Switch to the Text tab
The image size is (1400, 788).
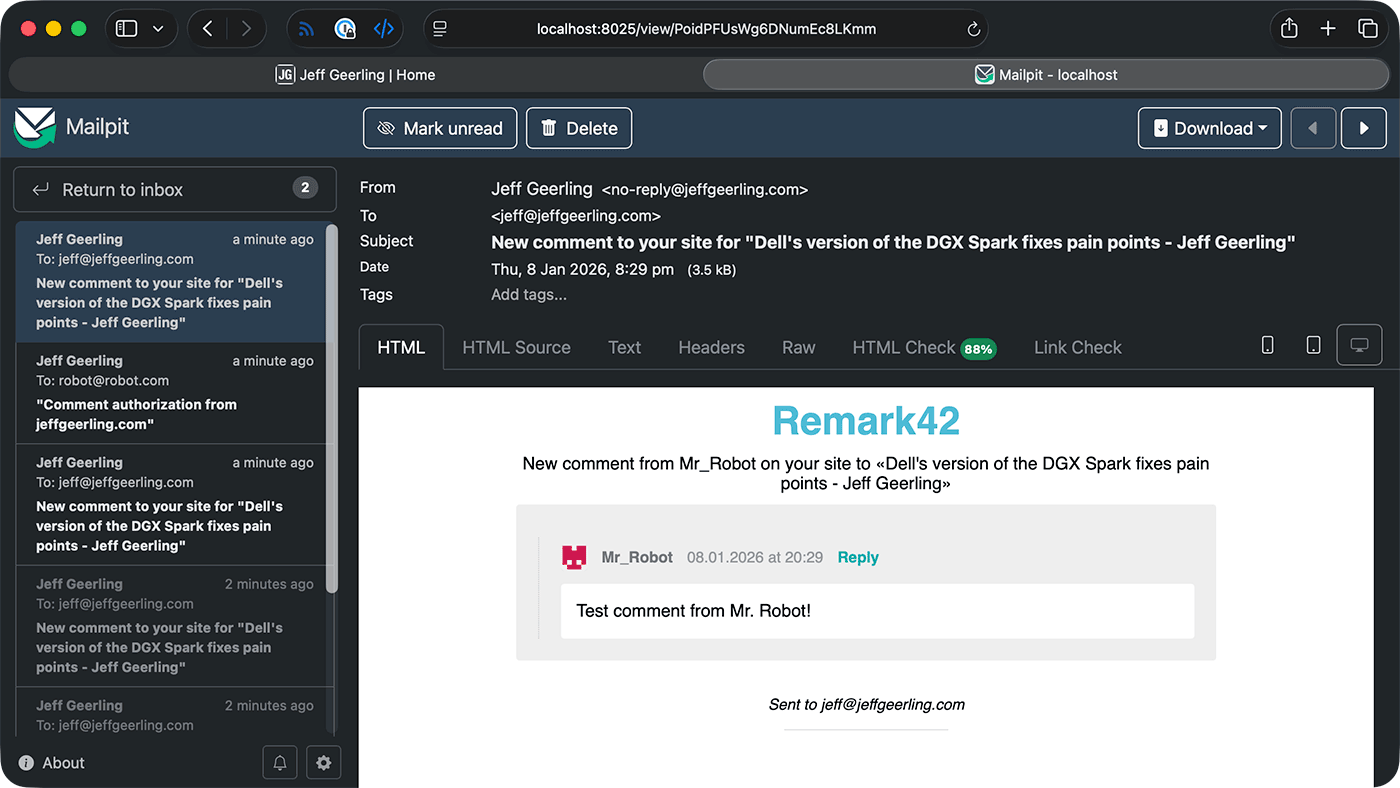pos(624,347)
